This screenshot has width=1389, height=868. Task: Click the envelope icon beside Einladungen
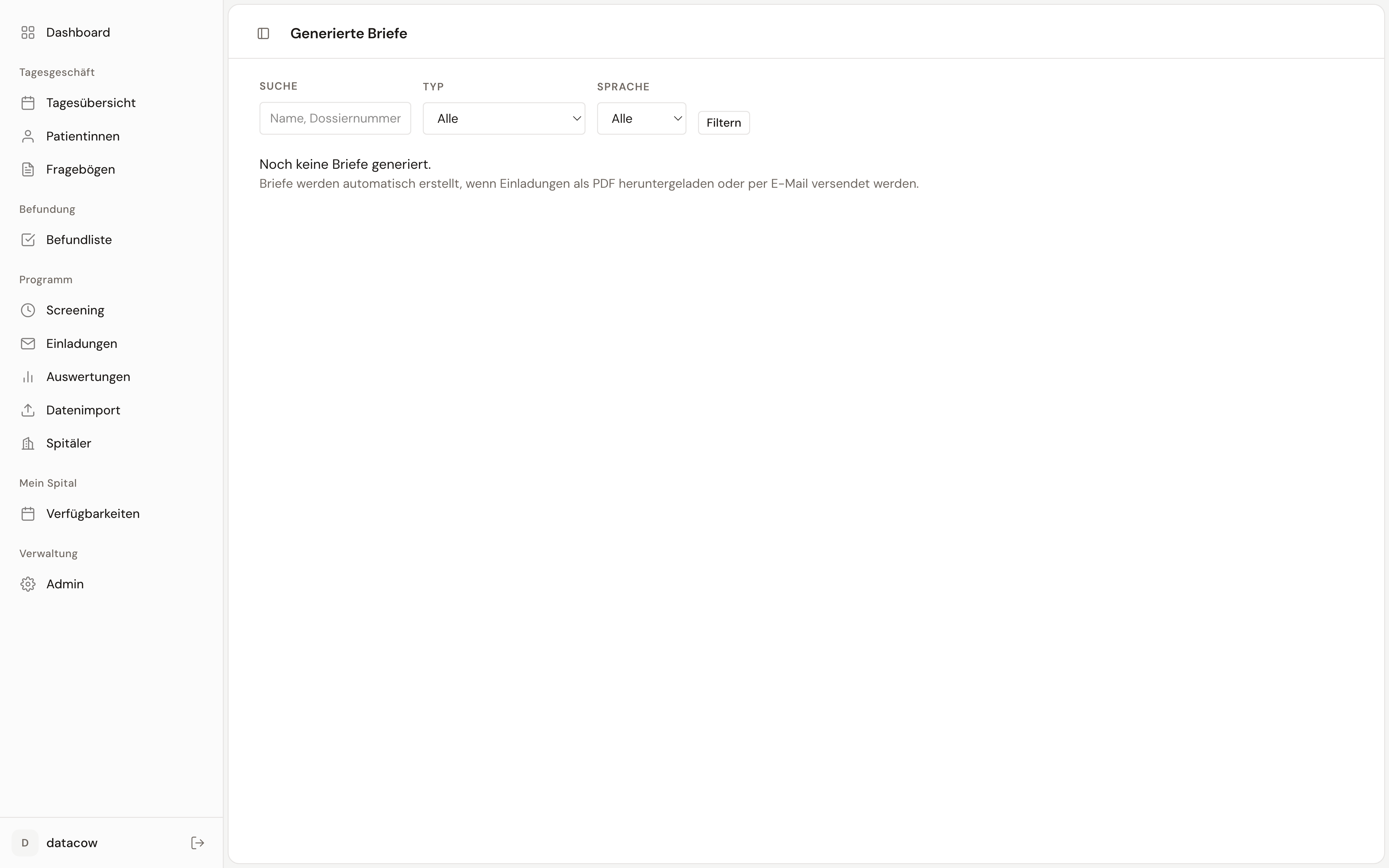point(28,344)
